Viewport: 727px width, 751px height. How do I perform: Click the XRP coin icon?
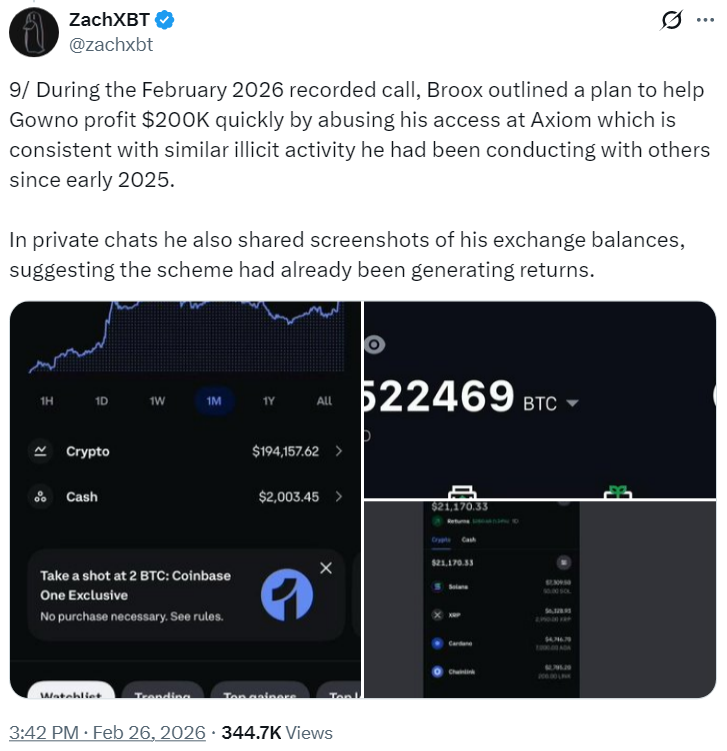click(x=437, y=615)
